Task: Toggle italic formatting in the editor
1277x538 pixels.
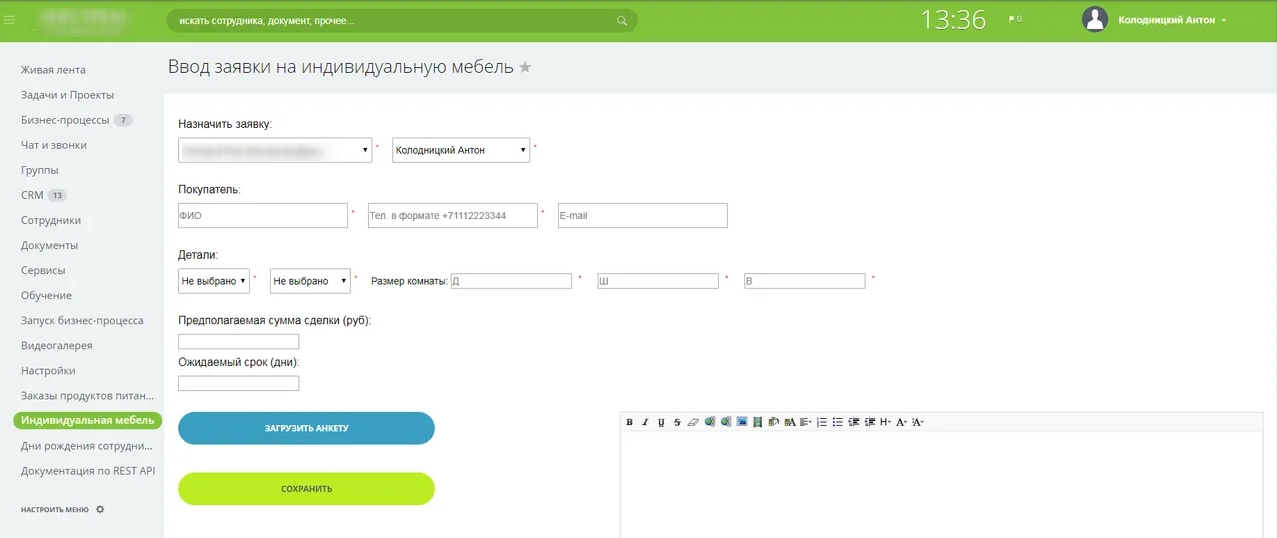Action: pyautogui.click(x=645, y=422)
